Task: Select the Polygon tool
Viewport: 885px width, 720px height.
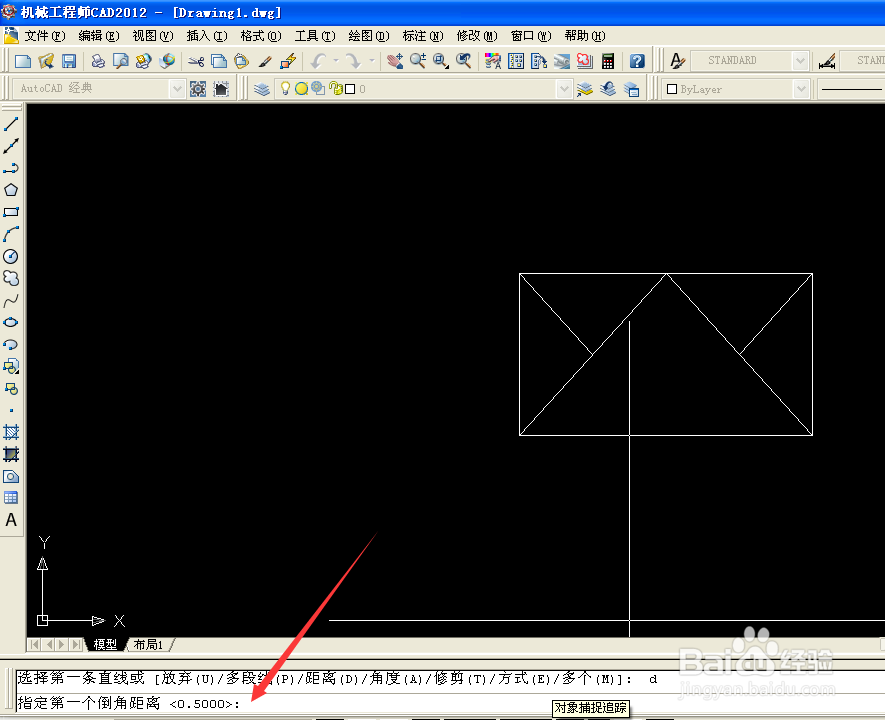Action: point(11,190)
